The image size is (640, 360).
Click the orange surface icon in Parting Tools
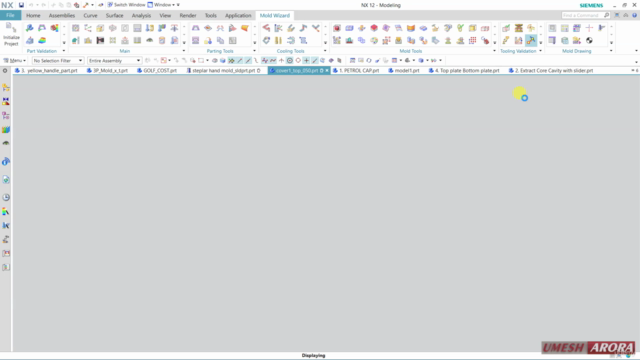pyautogui.click(x=244, y=28)
